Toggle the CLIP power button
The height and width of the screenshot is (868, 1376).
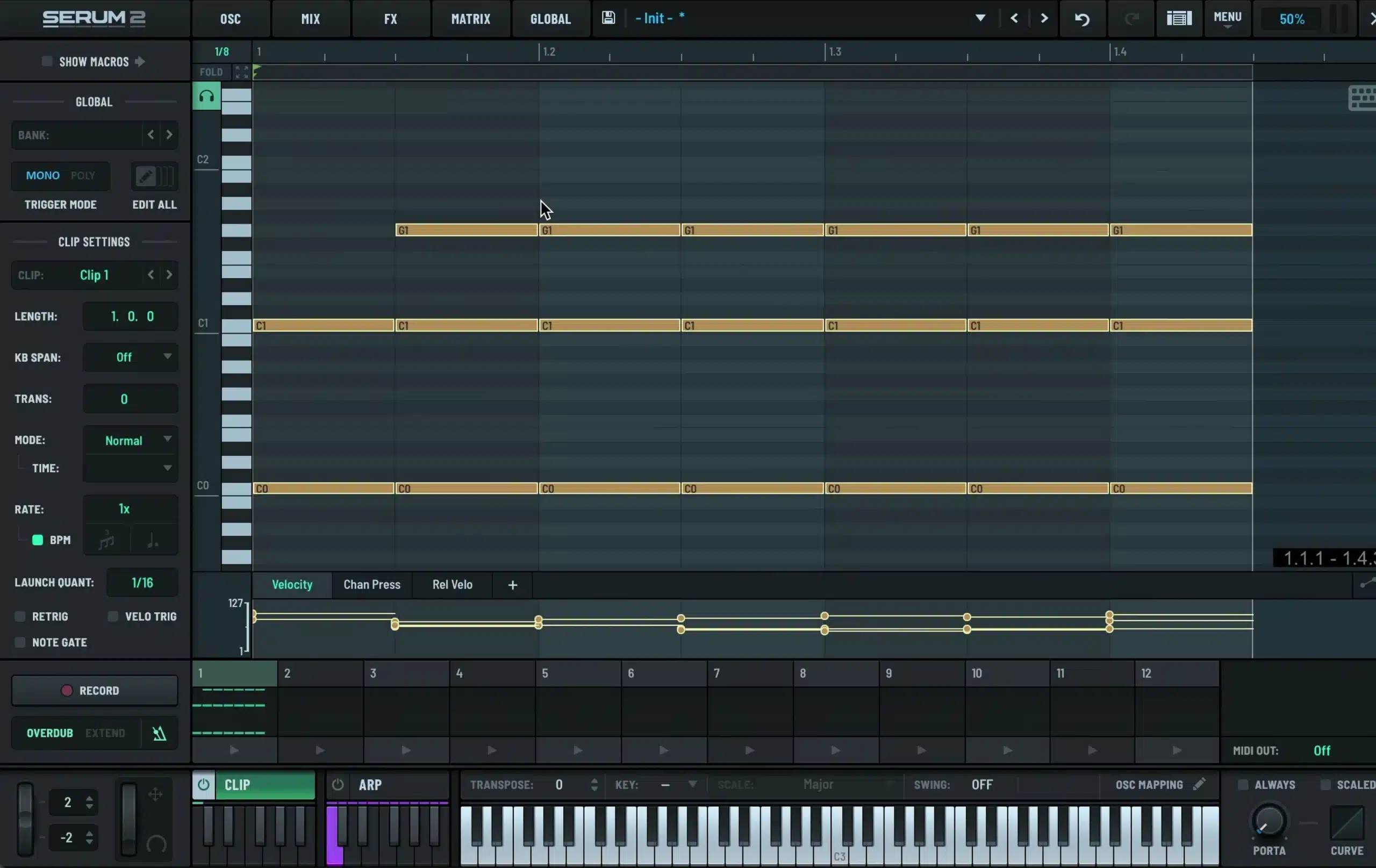203,785
